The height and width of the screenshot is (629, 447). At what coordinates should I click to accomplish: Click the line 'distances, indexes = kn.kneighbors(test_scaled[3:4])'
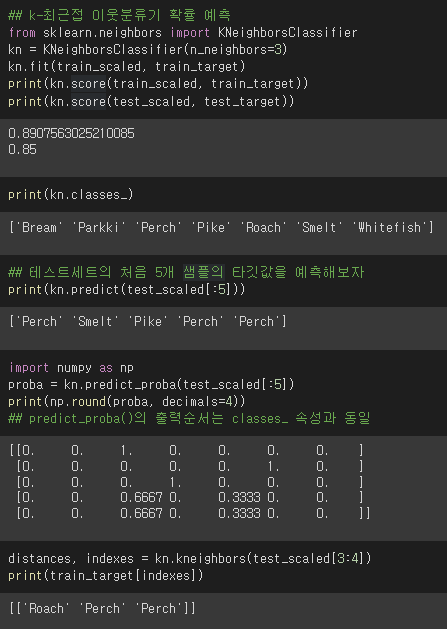[x=190, y=558]
